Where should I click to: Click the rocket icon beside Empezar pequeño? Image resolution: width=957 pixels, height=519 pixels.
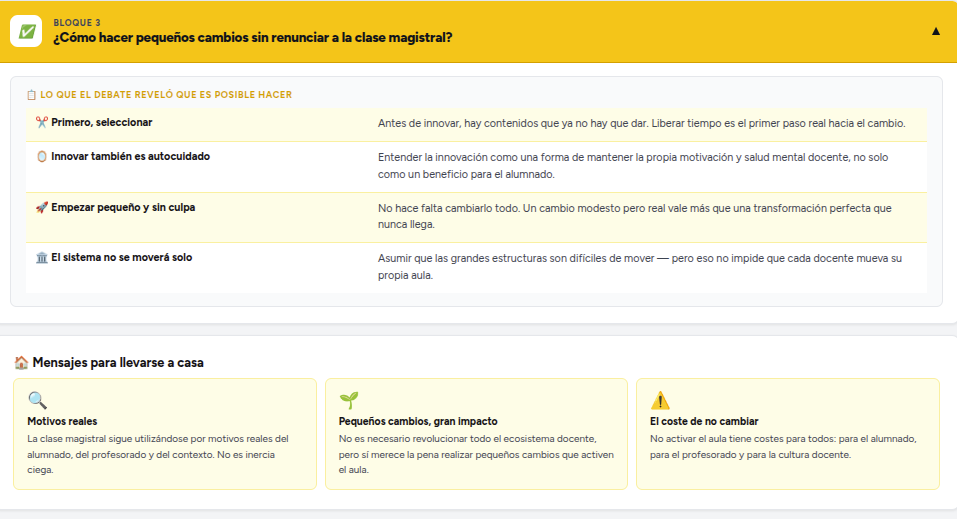click(x=41, y=208)
